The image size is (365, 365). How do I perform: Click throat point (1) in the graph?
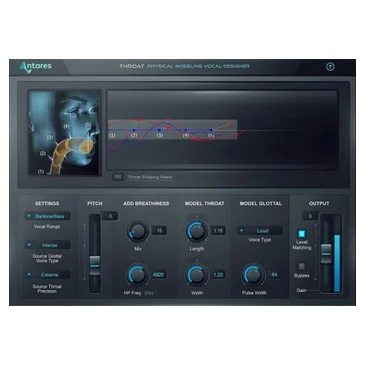coord(108,130)
